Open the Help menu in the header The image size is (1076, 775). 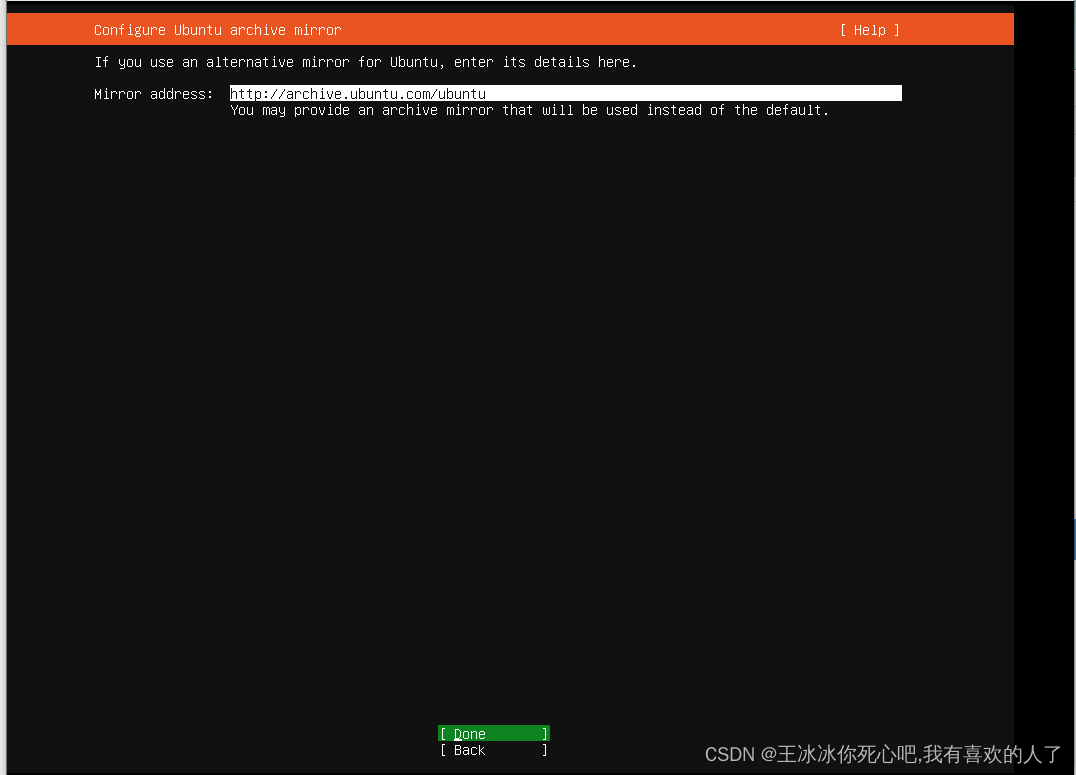coord(869,30)
